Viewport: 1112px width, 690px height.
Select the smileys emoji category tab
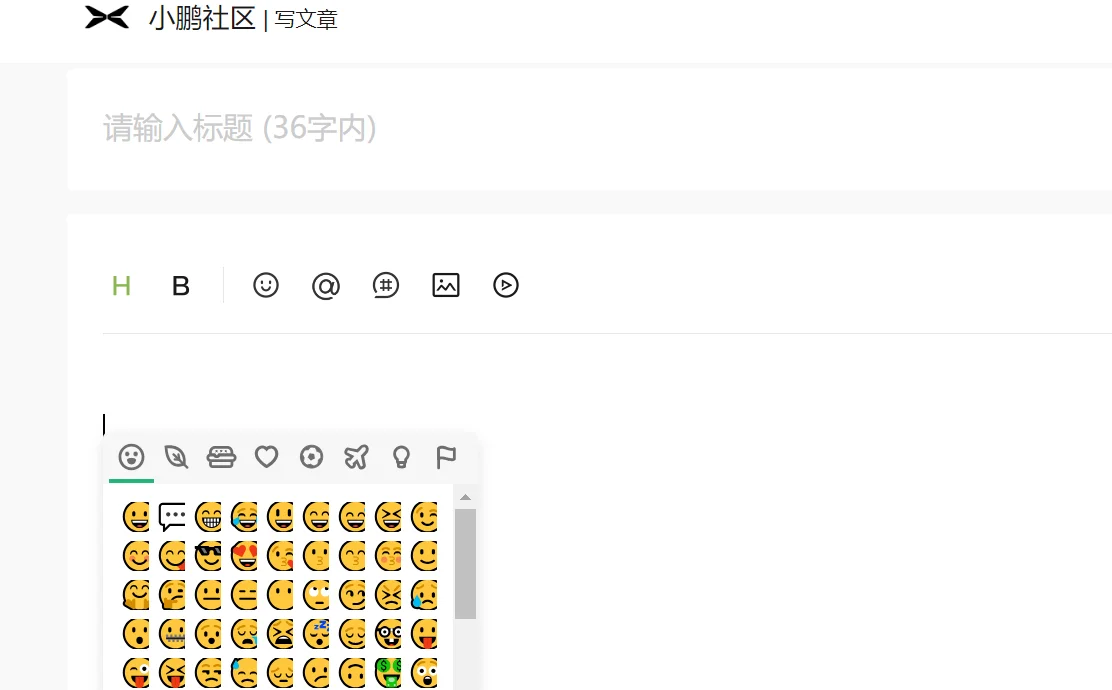[131, 457]
